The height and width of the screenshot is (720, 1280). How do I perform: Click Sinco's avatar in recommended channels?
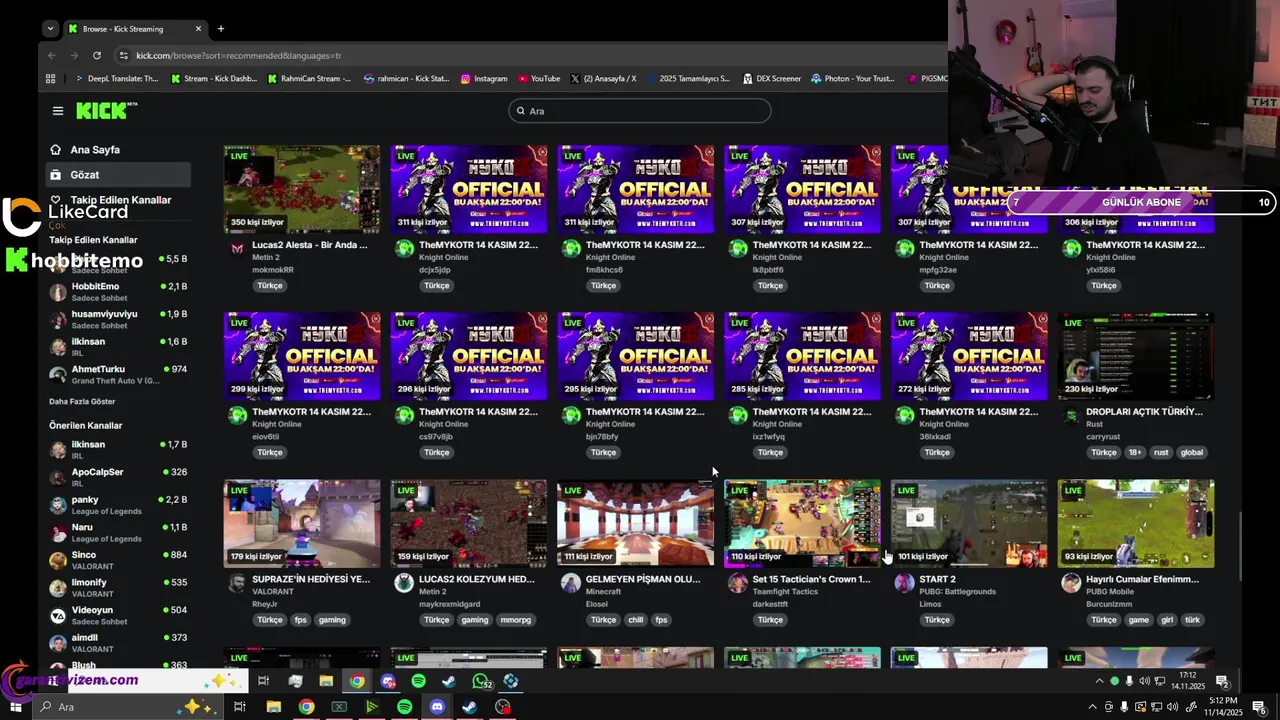pyautogui.click(x=58, y=560)
